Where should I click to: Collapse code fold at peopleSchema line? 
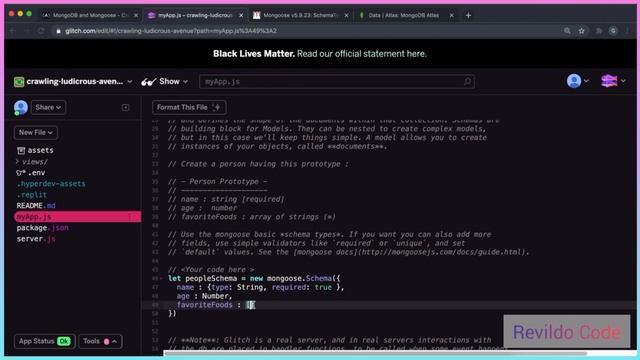162,279
